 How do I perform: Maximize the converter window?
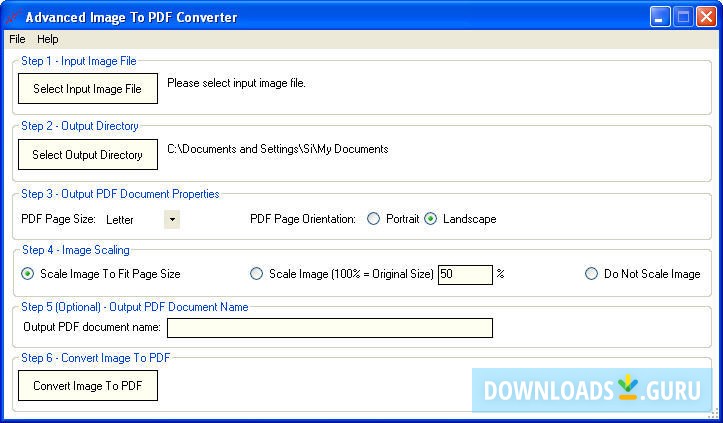coord(683,17)
